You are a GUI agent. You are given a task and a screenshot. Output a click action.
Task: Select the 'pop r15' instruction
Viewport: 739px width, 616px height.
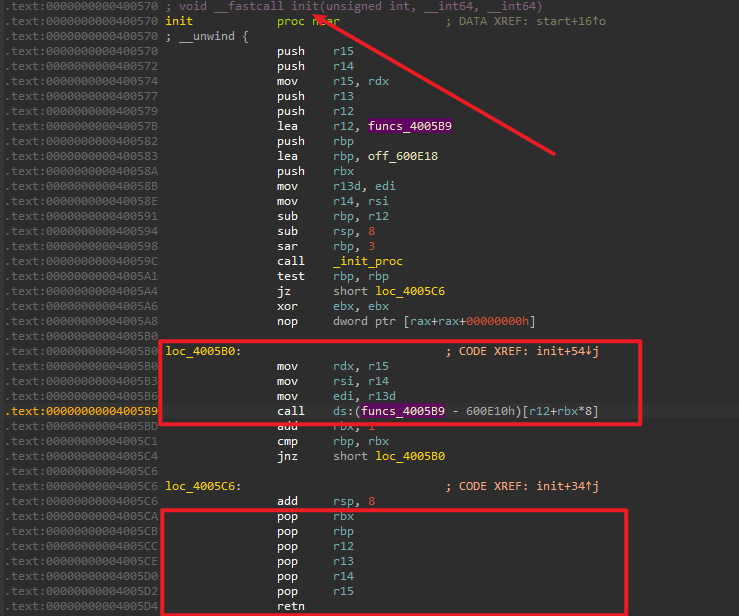pos(315,591)
